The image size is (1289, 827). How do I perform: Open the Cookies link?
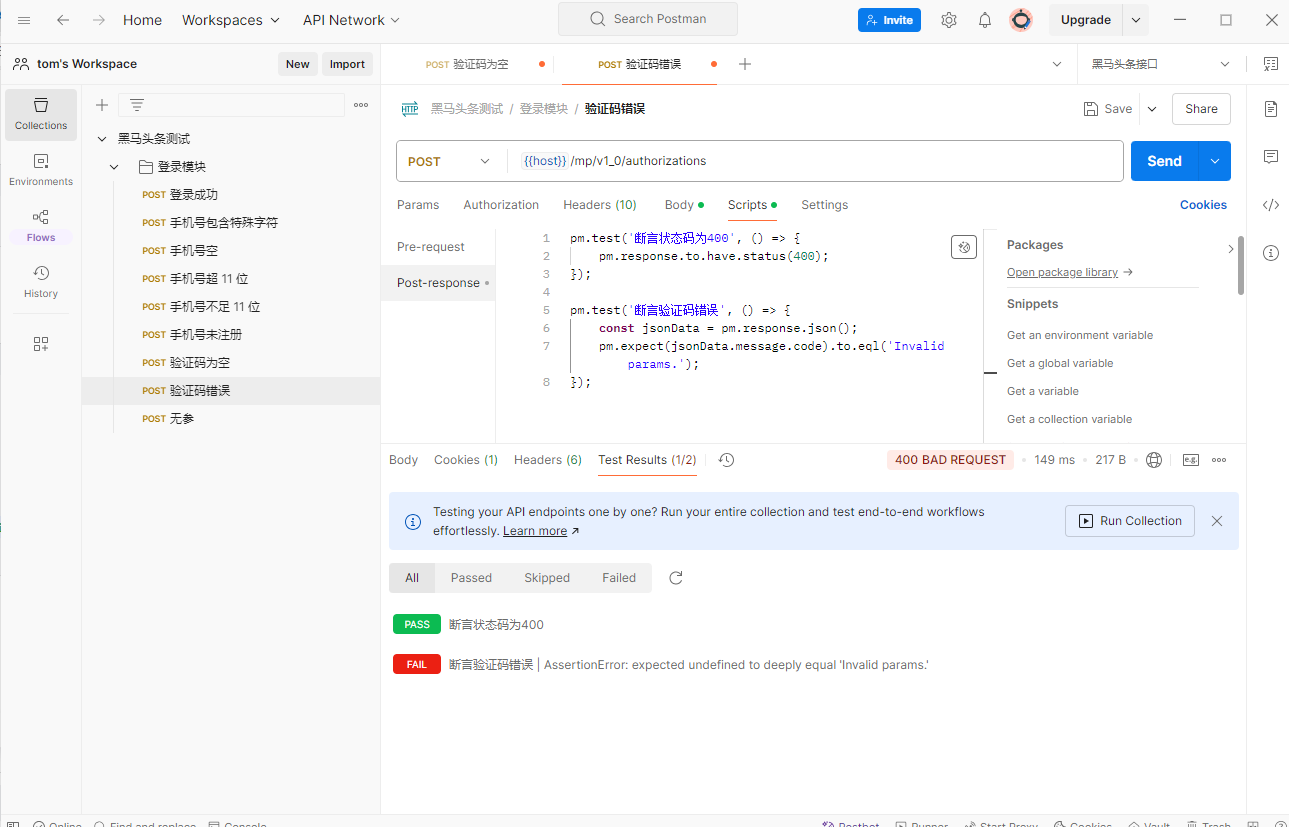pyautogui.click(x=1203, y=205)
